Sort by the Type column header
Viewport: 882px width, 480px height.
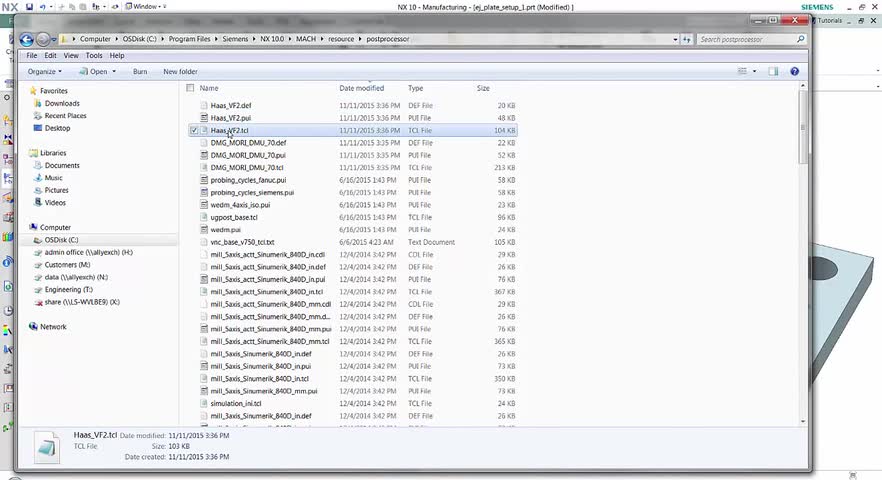(416, 88)
